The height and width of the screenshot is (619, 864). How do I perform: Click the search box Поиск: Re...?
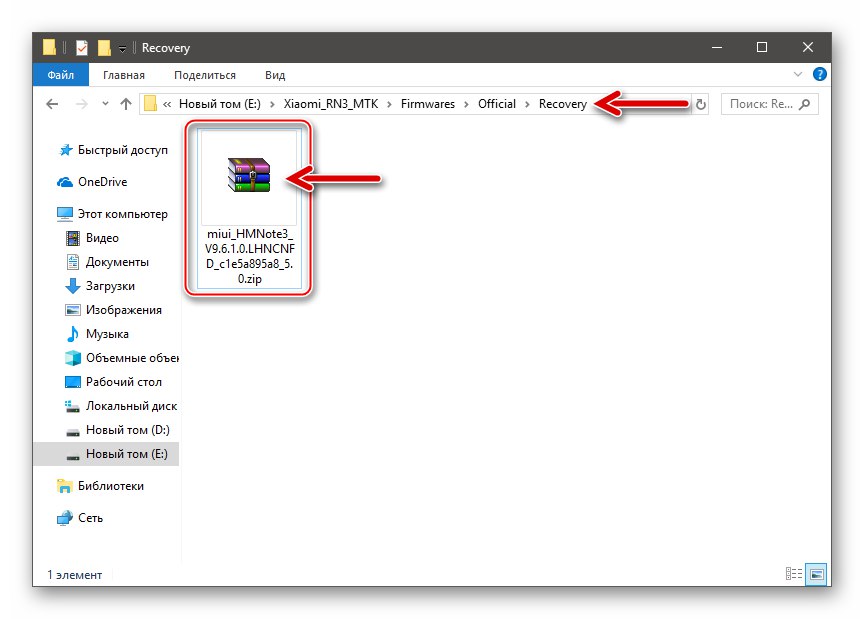(770, 104)
